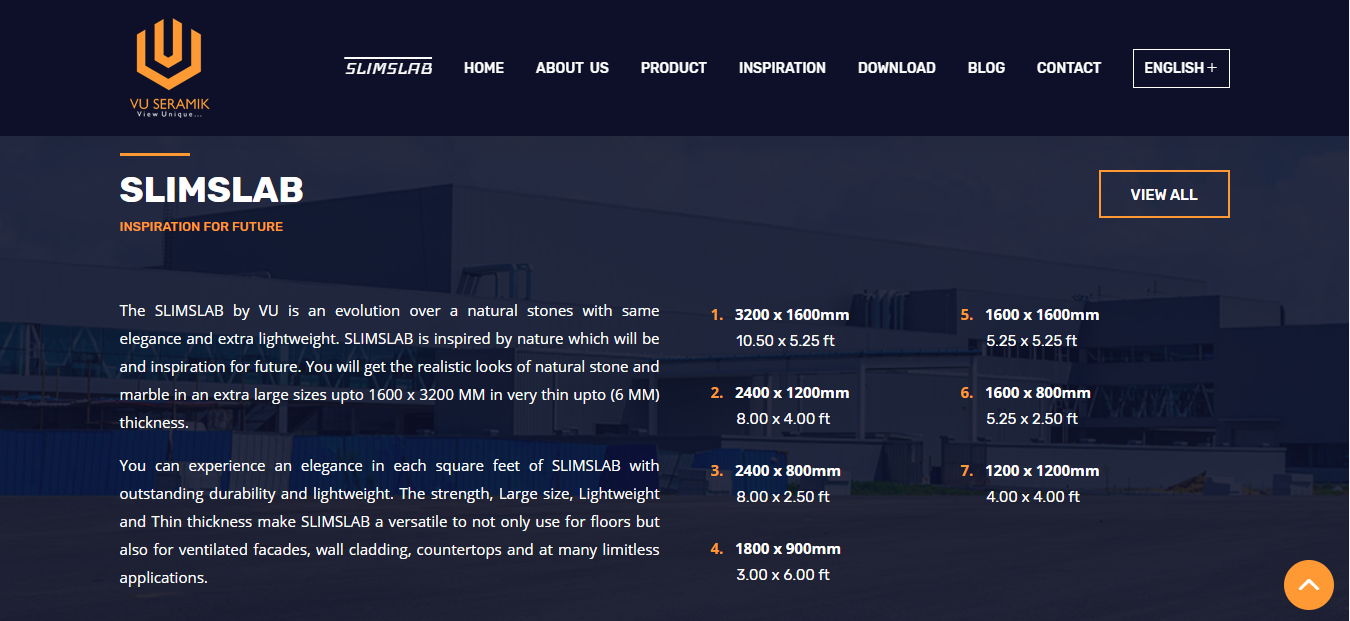This screenshot has width=1350, height=621.
Task: Select the 3200 x 1600mm size
Action: pos(792,315)
